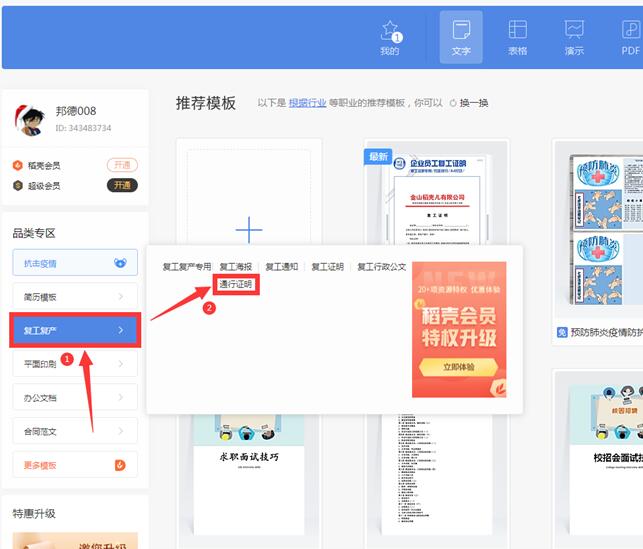Select 通行证明 submenu item

[236, 284]
